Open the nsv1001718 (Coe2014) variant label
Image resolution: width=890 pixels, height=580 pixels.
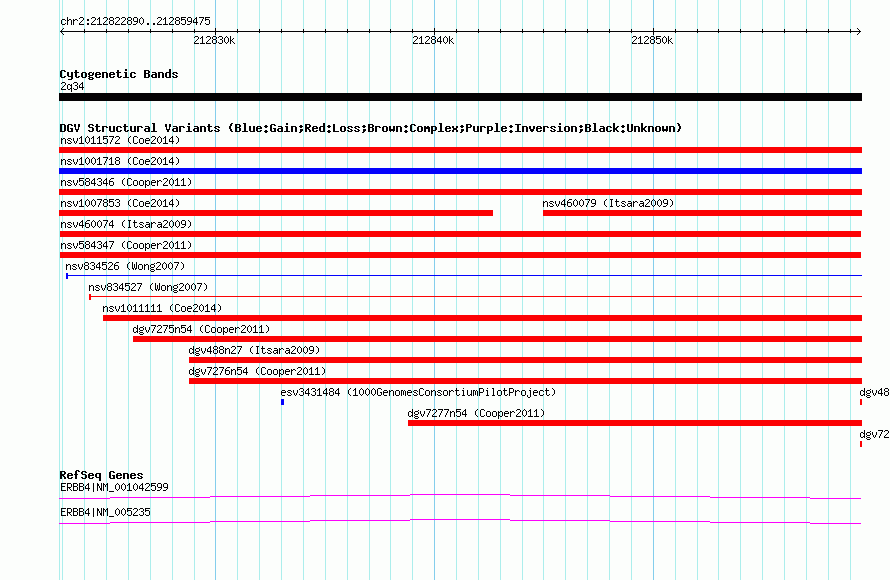(120, 161)
